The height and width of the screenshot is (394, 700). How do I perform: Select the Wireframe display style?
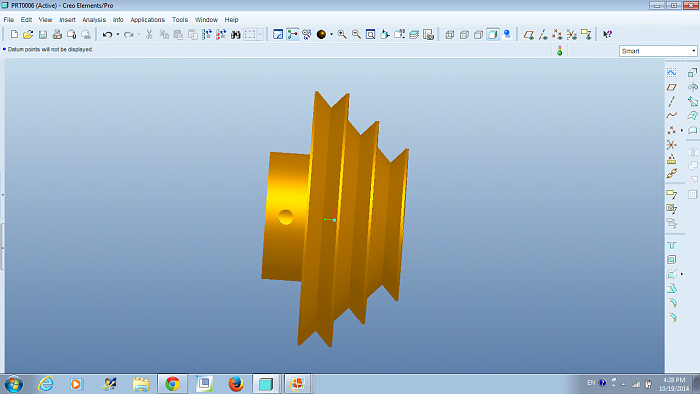(450, 34)
